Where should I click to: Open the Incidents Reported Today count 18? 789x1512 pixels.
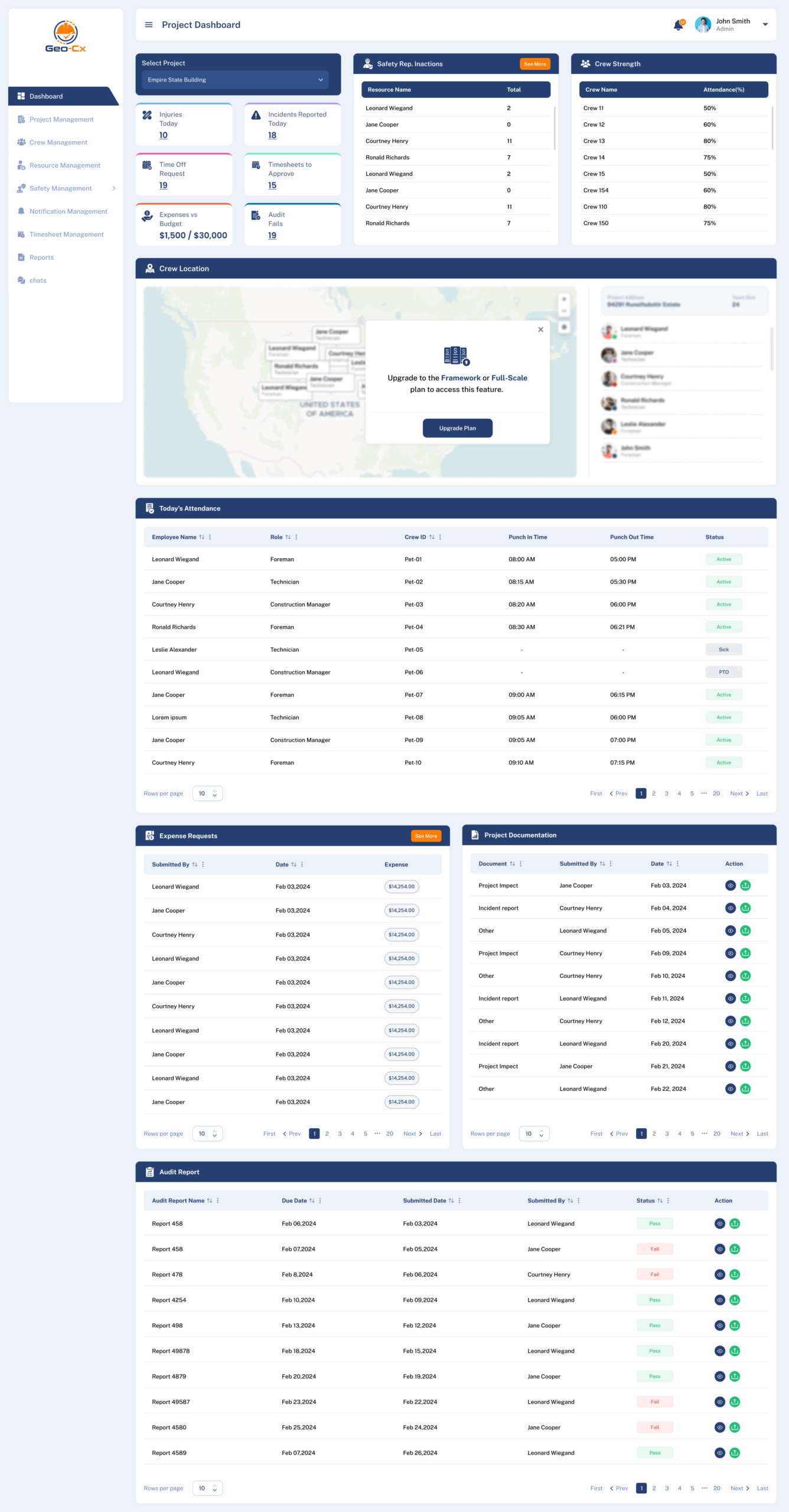tap(272, 135)
